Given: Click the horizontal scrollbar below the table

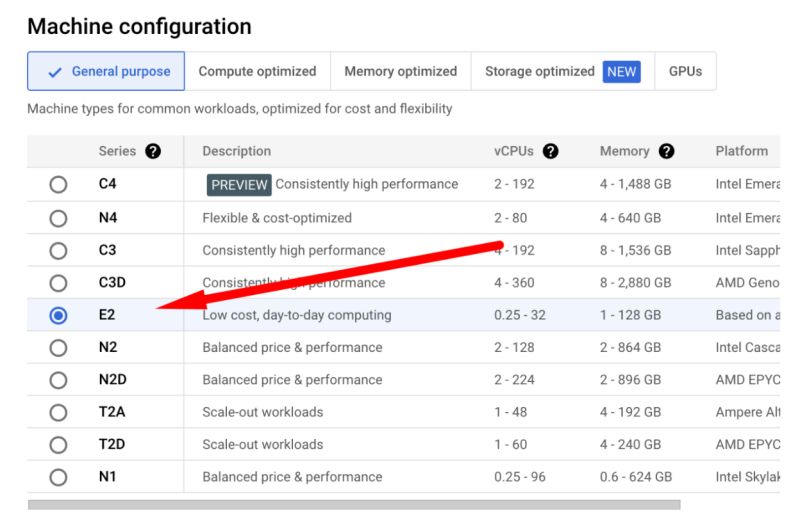Looking at the screenshot, I should point(354,505).
